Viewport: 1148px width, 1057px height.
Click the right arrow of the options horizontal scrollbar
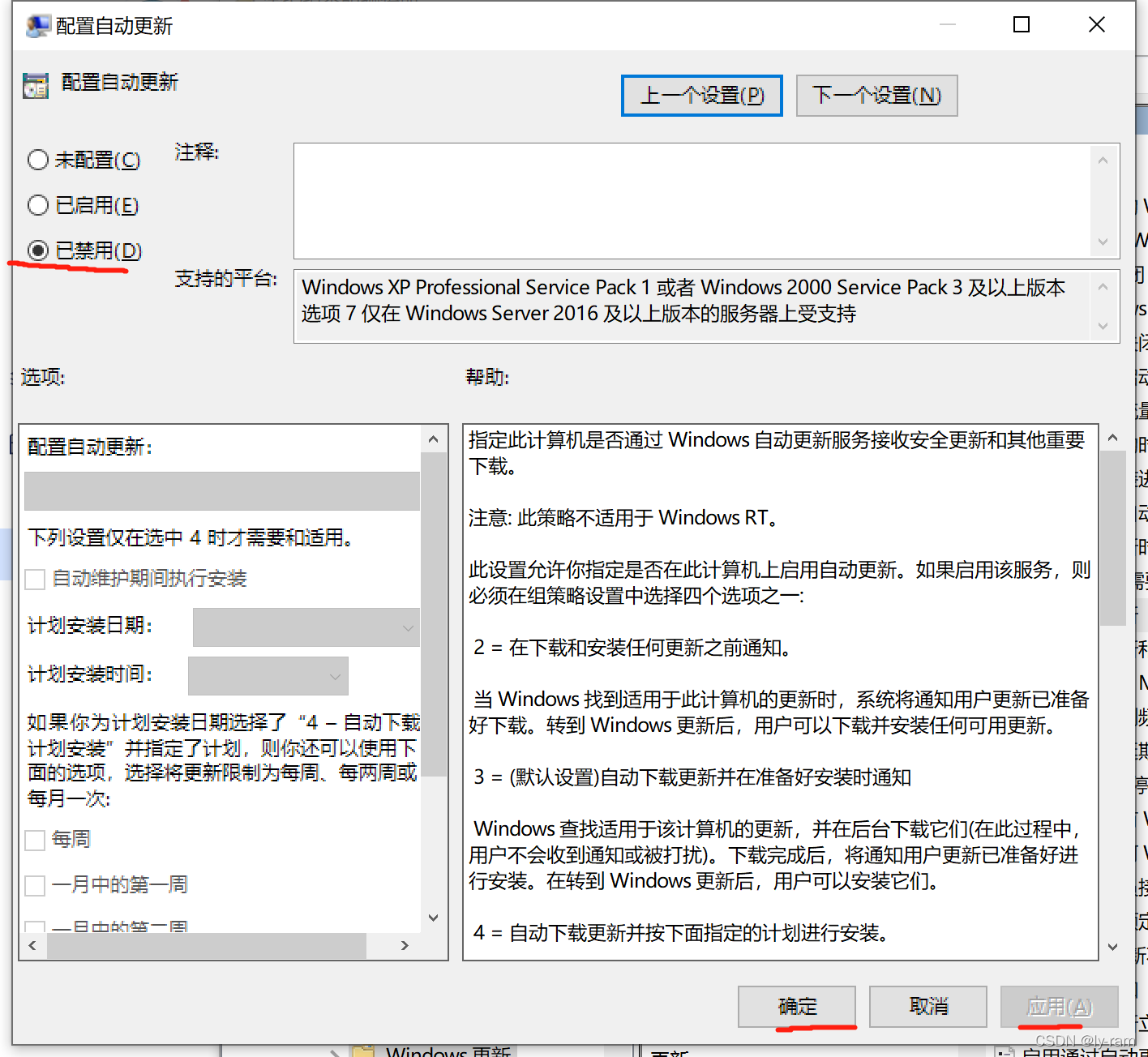pyautogui.click(x=405, y=945)
